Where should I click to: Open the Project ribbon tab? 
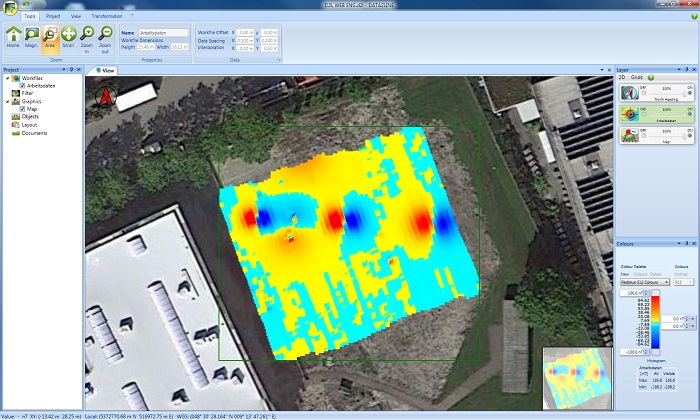pyautogui.click(x=53, y=17)
